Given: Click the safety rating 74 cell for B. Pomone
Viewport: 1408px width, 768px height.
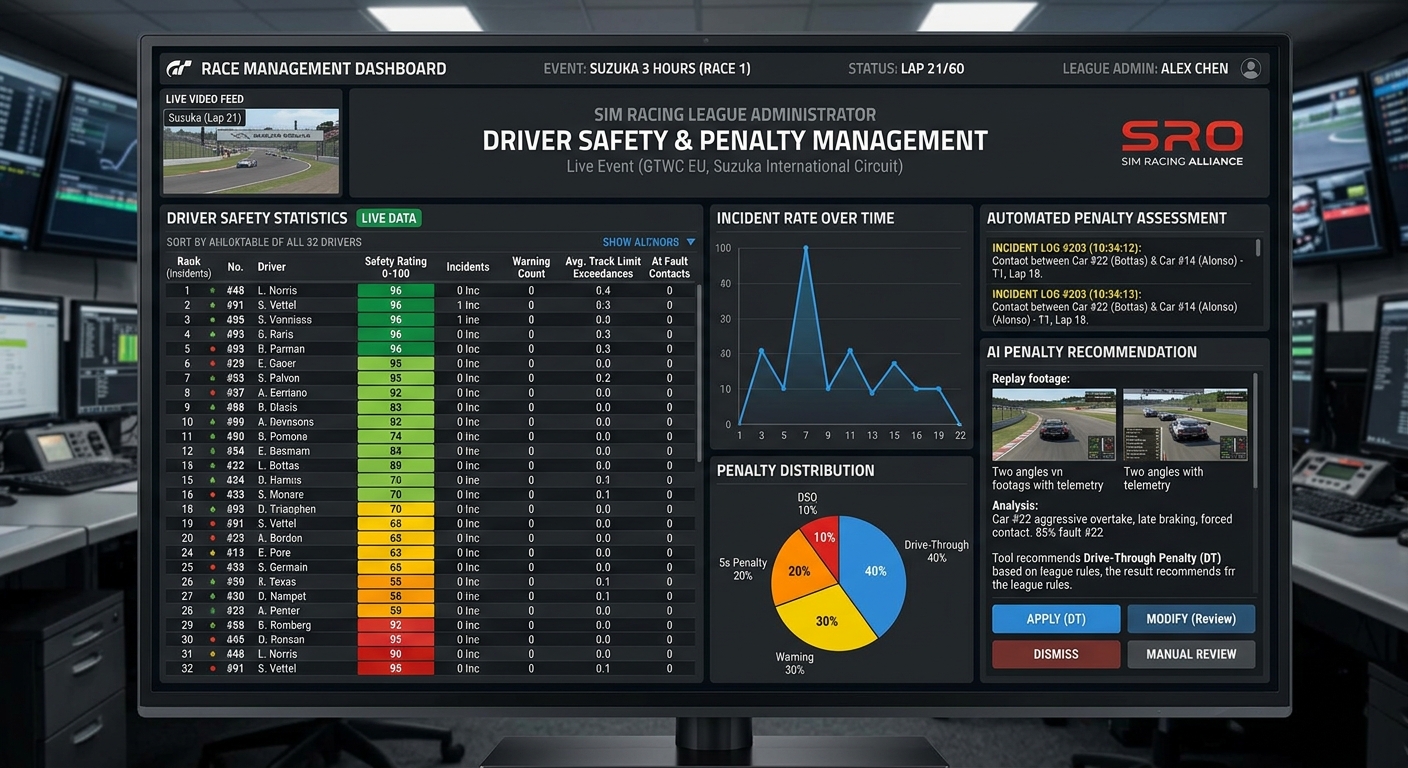Looking at the screenshot, I should point(396,437).
